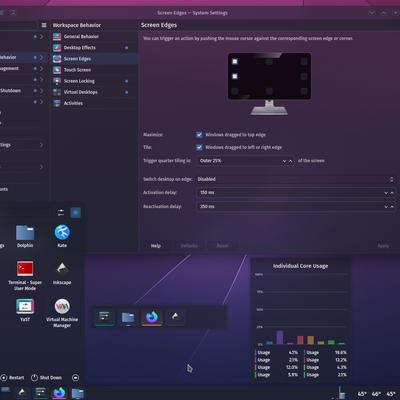Select top-left corner on monitor preview
The width and height of the screenshot is (400, 400).
click(x=235, y=61)
